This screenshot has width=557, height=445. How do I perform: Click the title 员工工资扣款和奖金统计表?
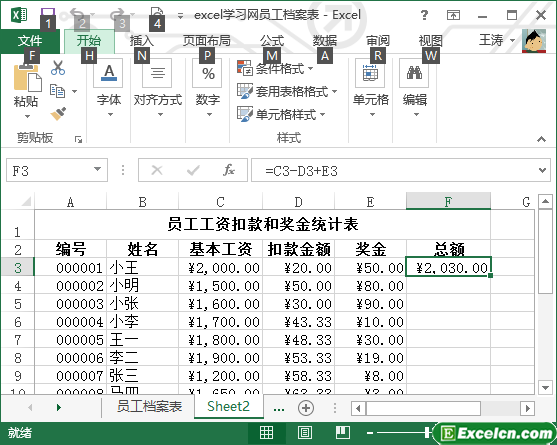[263, 224]
